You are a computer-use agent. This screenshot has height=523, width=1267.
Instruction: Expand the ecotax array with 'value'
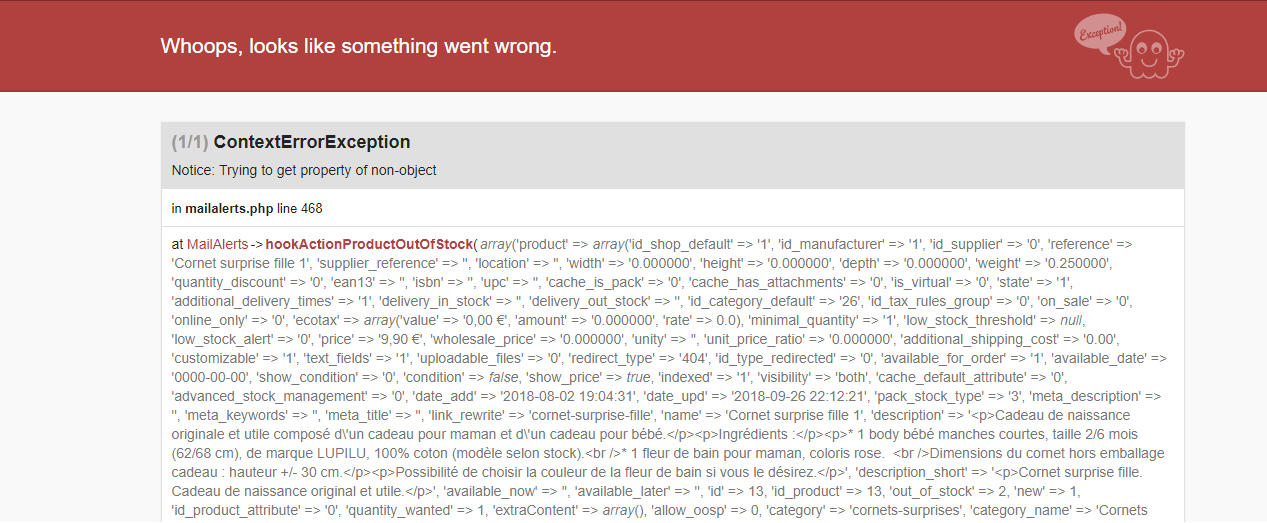(380, 320)
